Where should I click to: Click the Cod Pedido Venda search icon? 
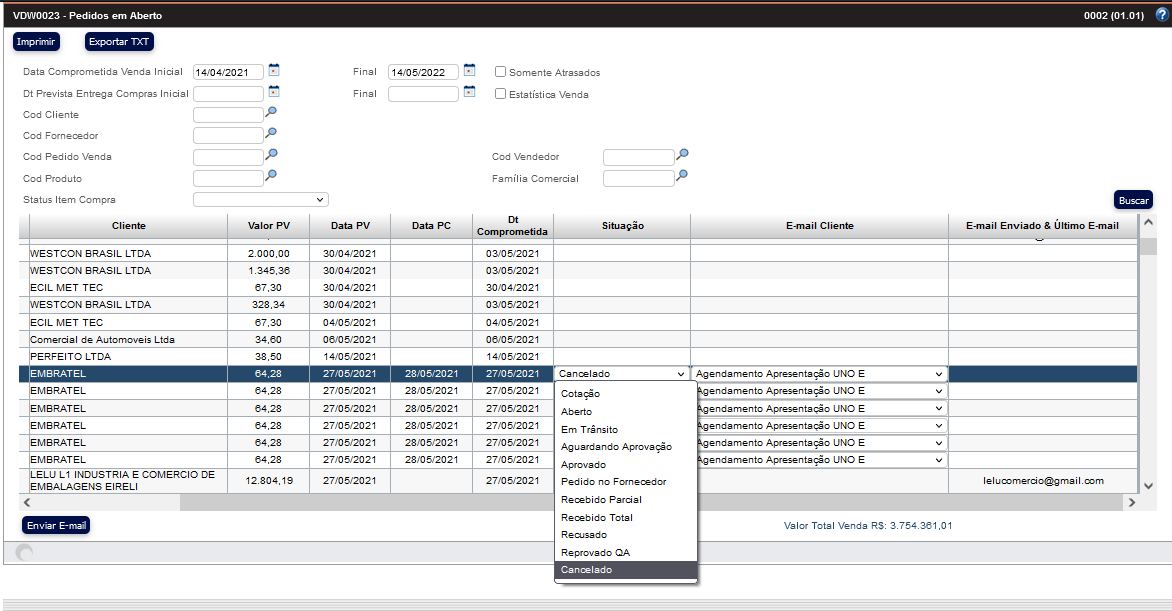click(270, 155)
